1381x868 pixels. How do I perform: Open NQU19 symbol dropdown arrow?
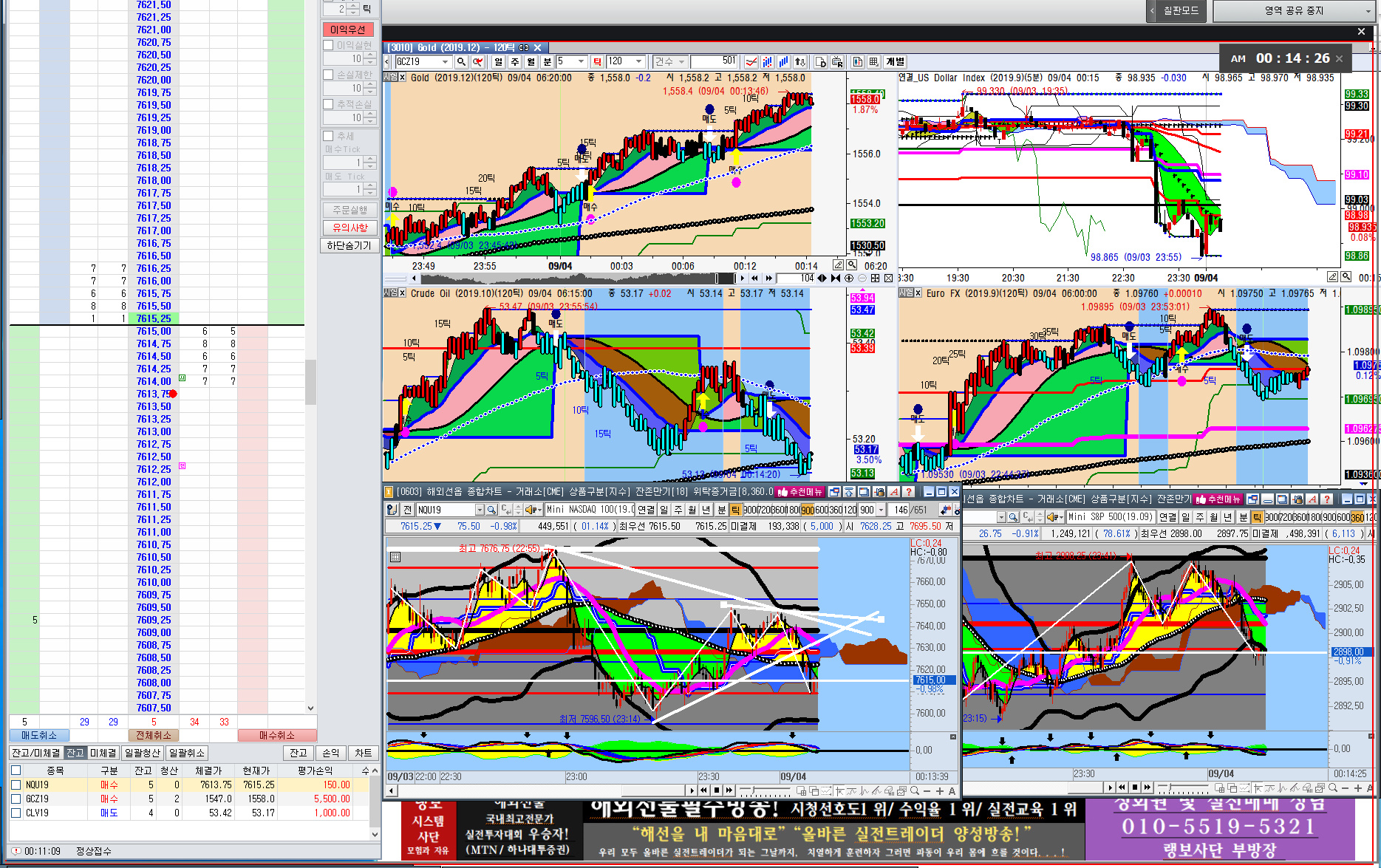coord(480,510)
